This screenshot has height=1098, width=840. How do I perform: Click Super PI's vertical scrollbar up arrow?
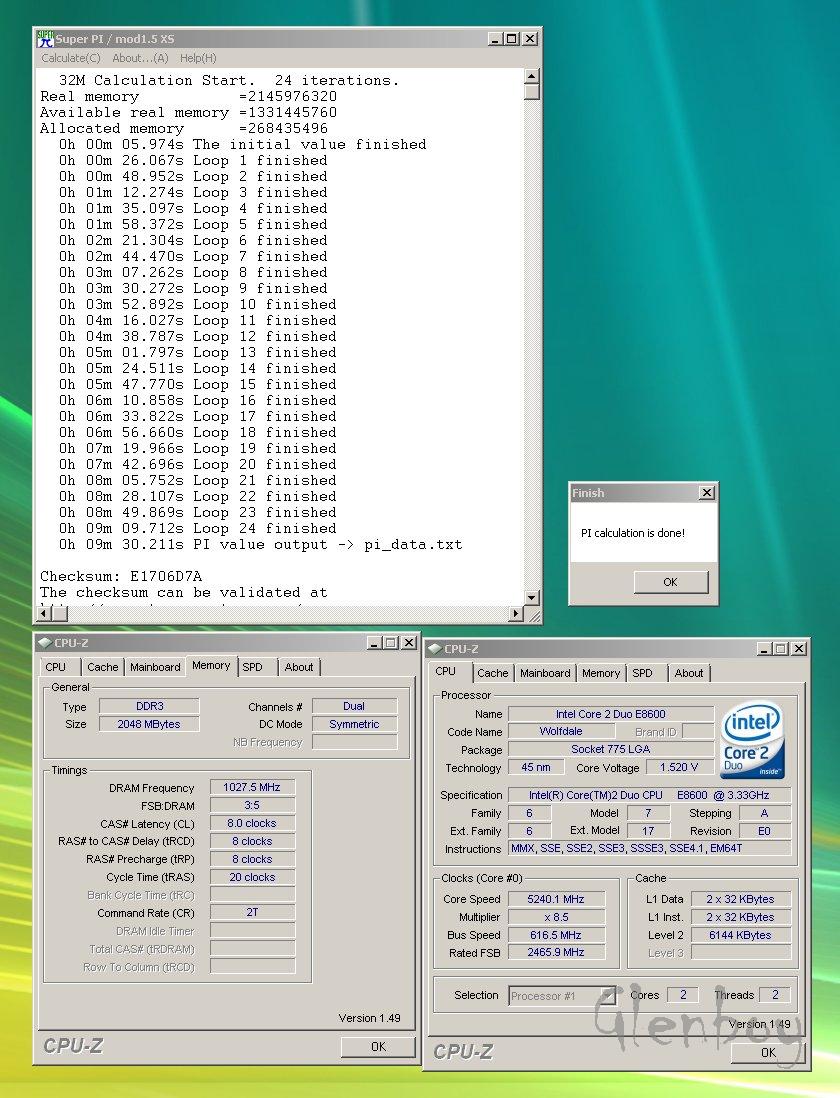[x=531, y=76]
